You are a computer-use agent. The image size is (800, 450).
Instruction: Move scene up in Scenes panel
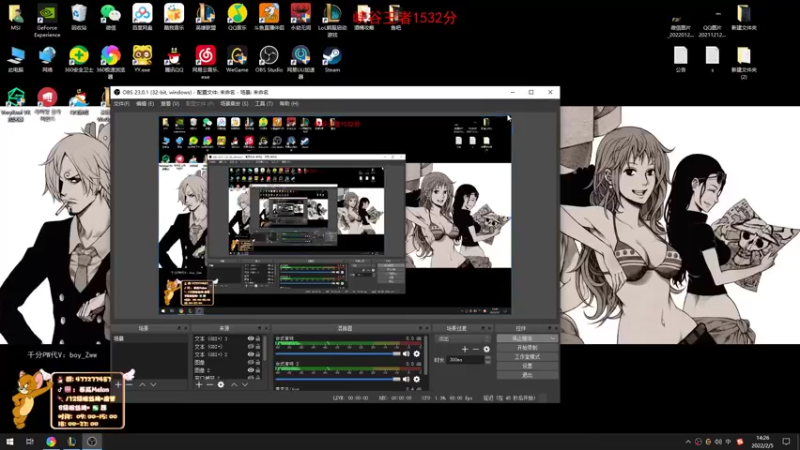pyautogui.click(x=142, y=385)
